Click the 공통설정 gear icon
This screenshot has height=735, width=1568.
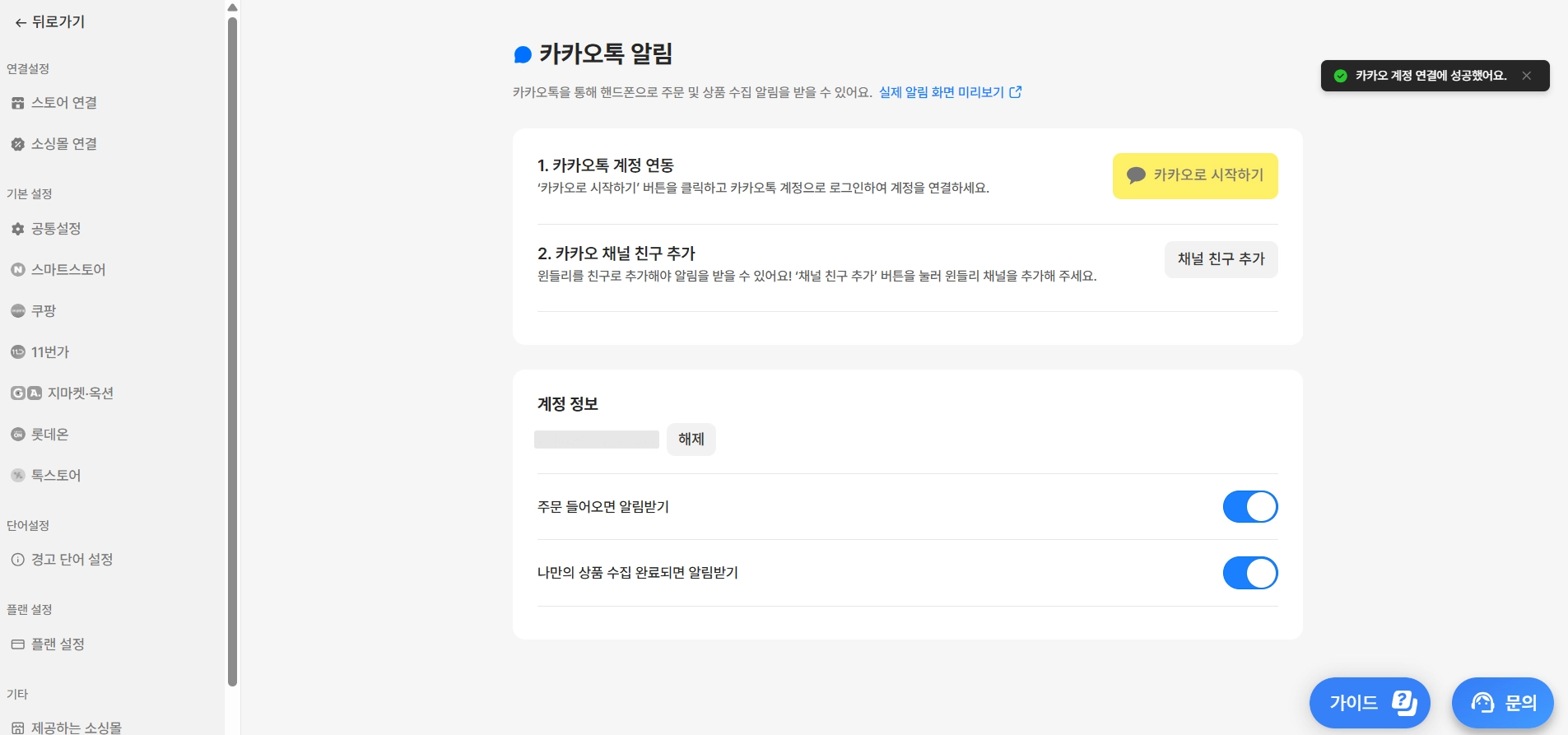tap(18, 229)
